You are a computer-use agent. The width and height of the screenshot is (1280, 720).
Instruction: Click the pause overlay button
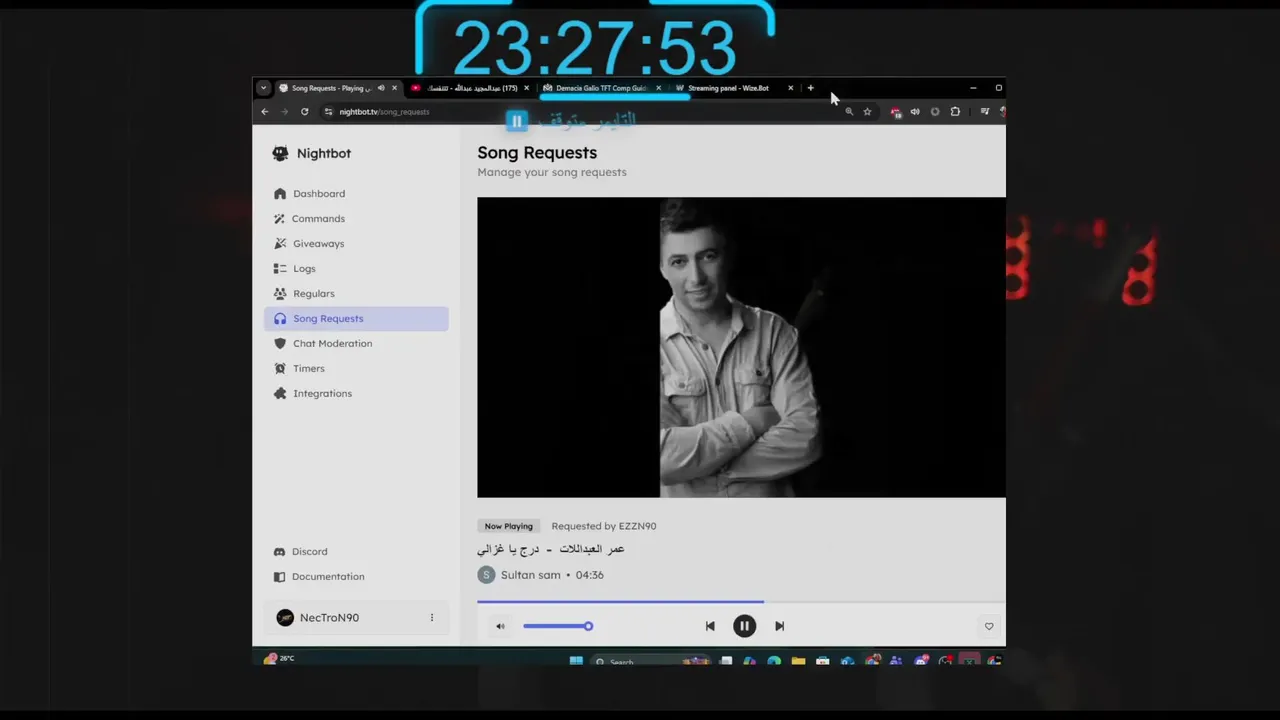516,121
